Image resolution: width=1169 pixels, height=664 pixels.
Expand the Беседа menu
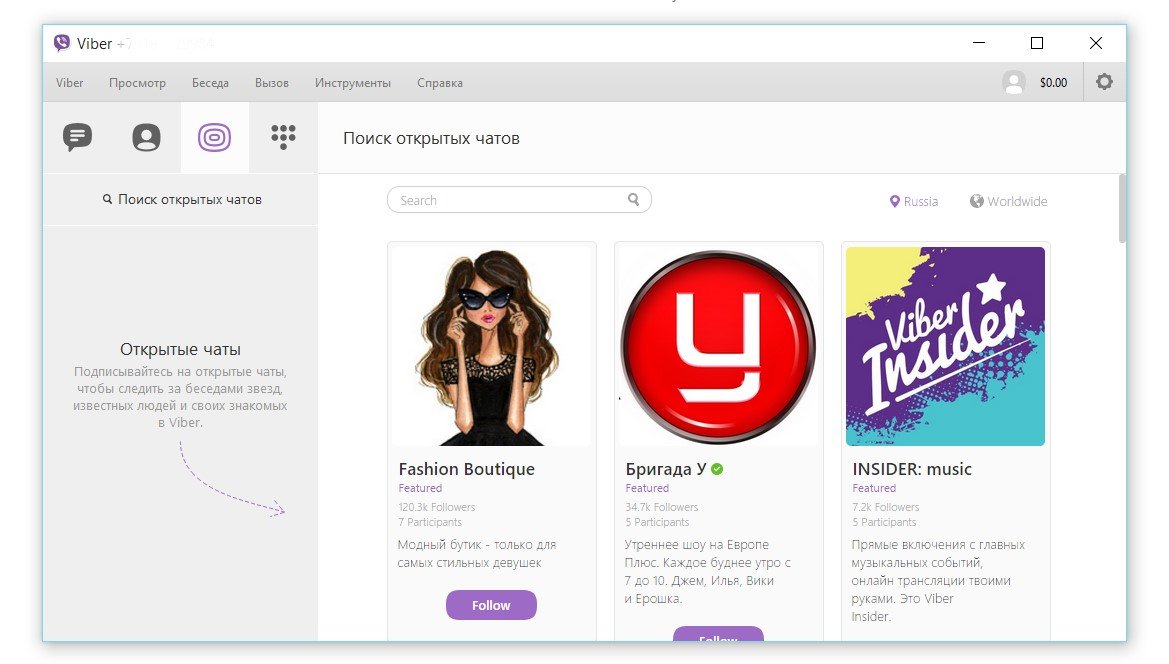tap(210, 83)
